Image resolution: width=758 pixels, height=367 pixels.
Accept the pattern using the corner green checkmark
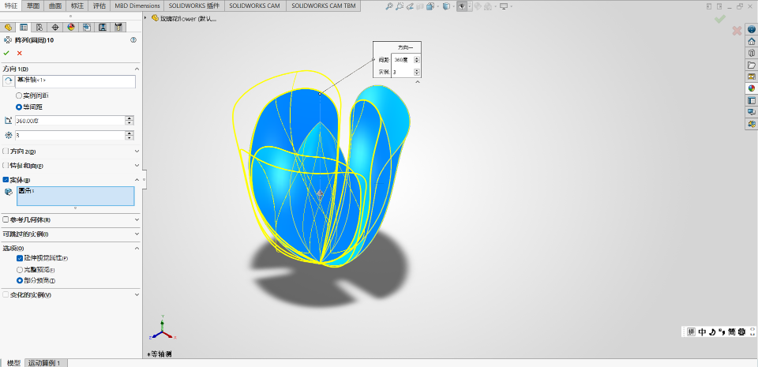click(x=720, y=19)
